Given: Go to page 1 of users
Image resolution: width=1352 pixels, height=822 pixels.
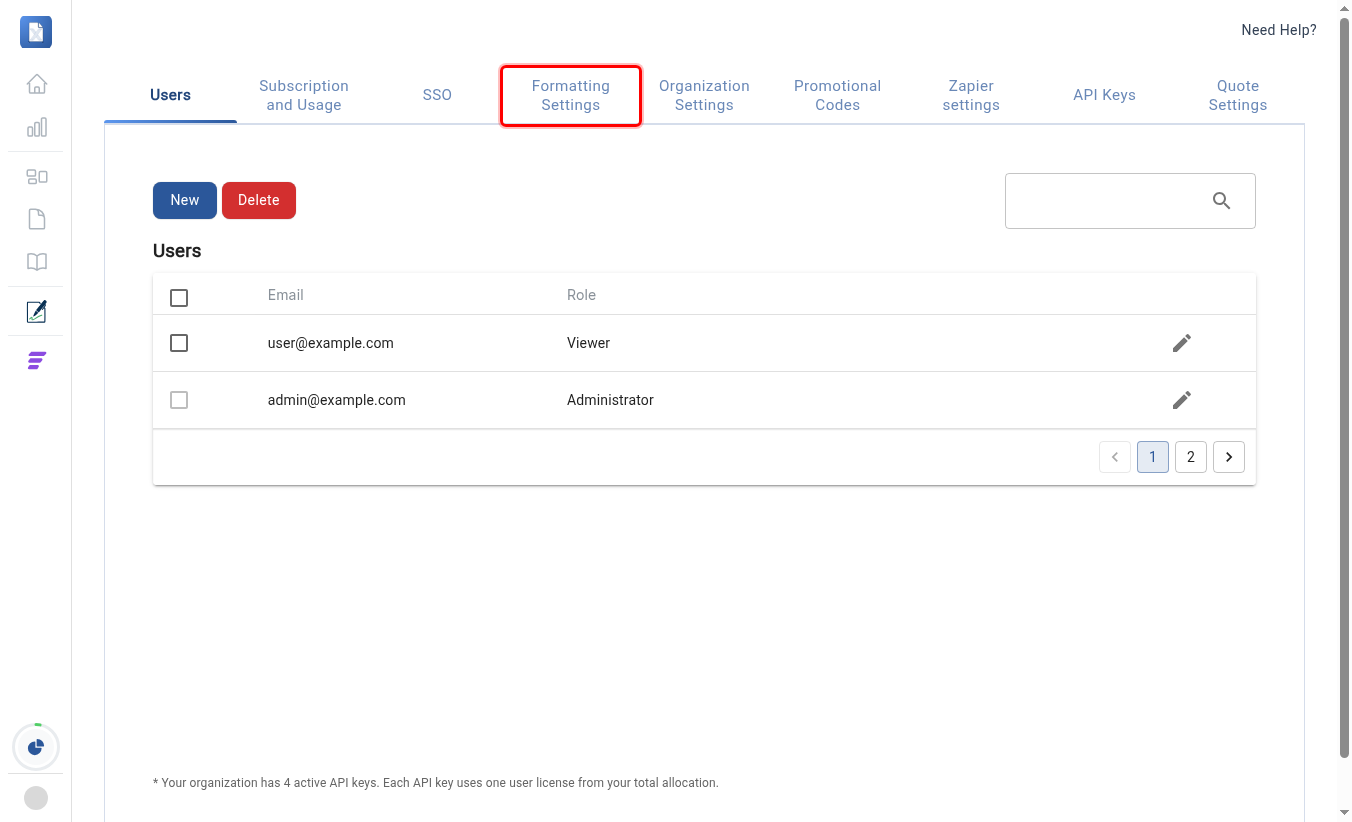Looking at the screenshot, I should point(1153,457).
